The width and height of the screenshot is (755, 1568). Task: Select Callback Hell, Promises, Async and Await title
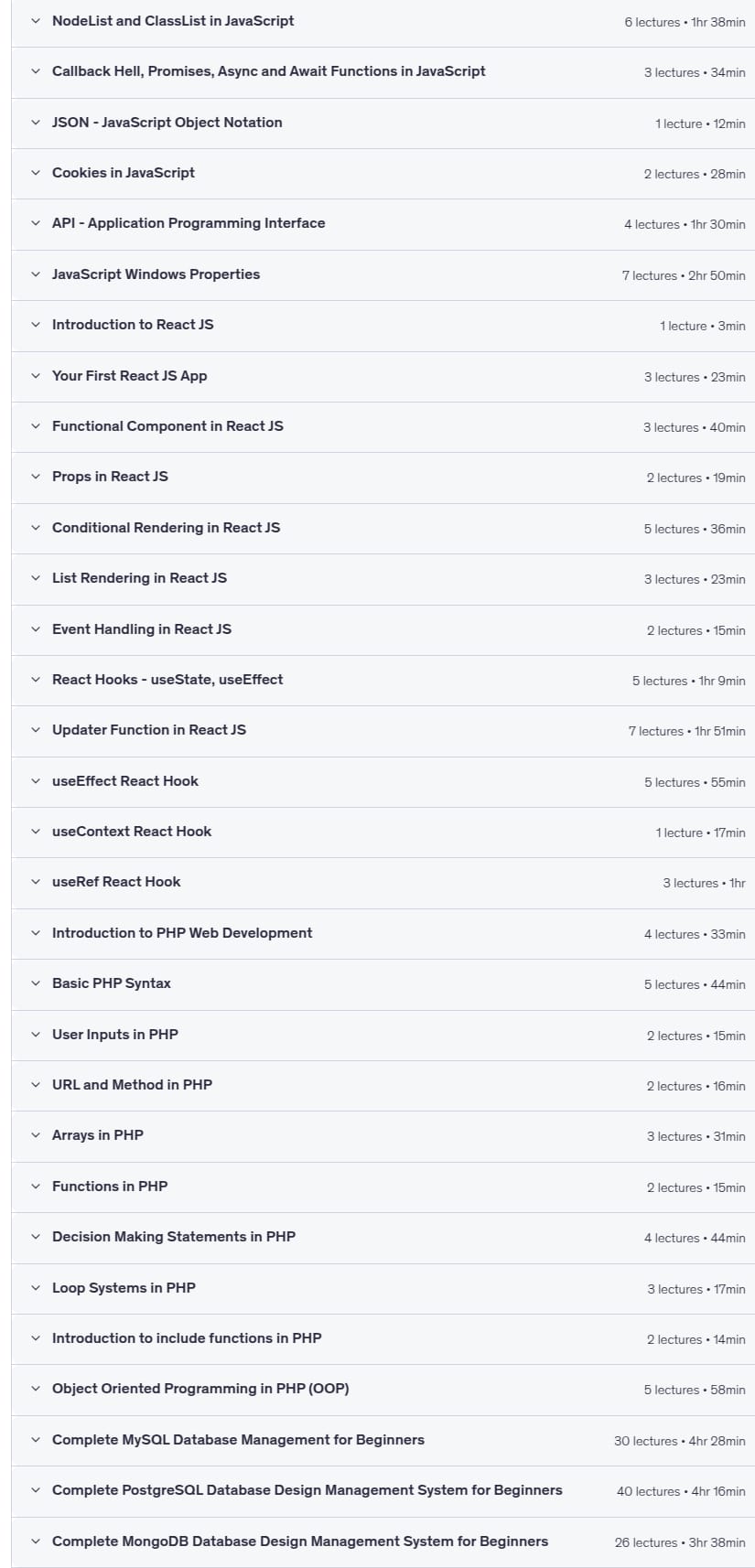coord(268,71)
